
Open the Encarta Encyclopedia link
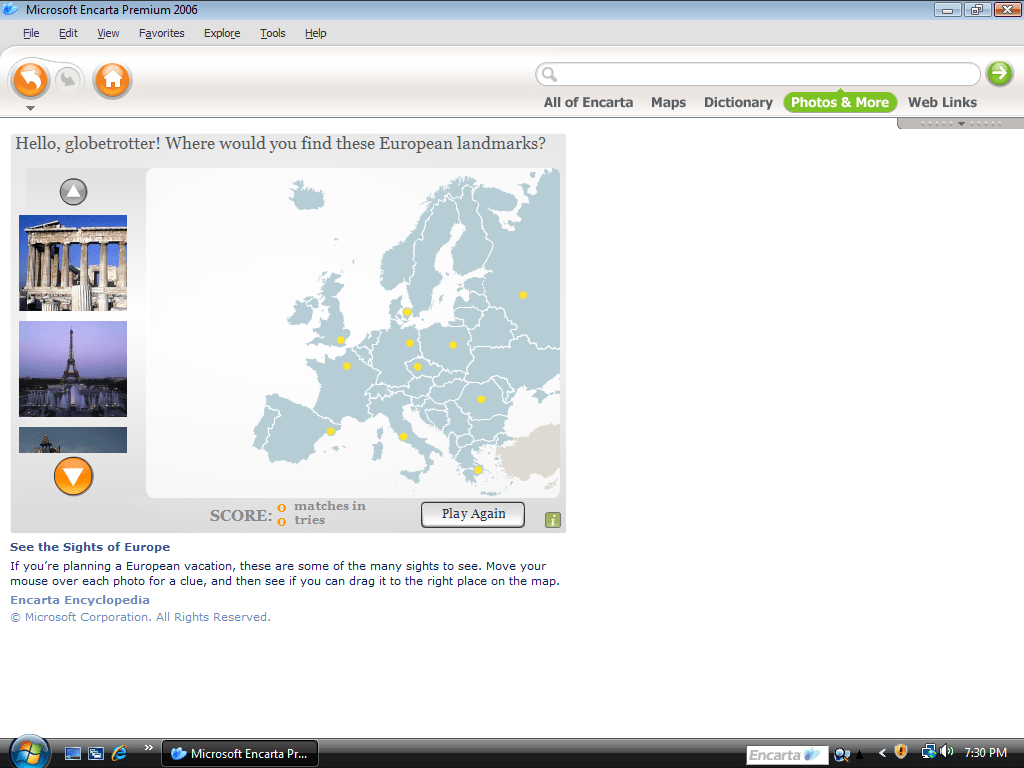[80, 600]
